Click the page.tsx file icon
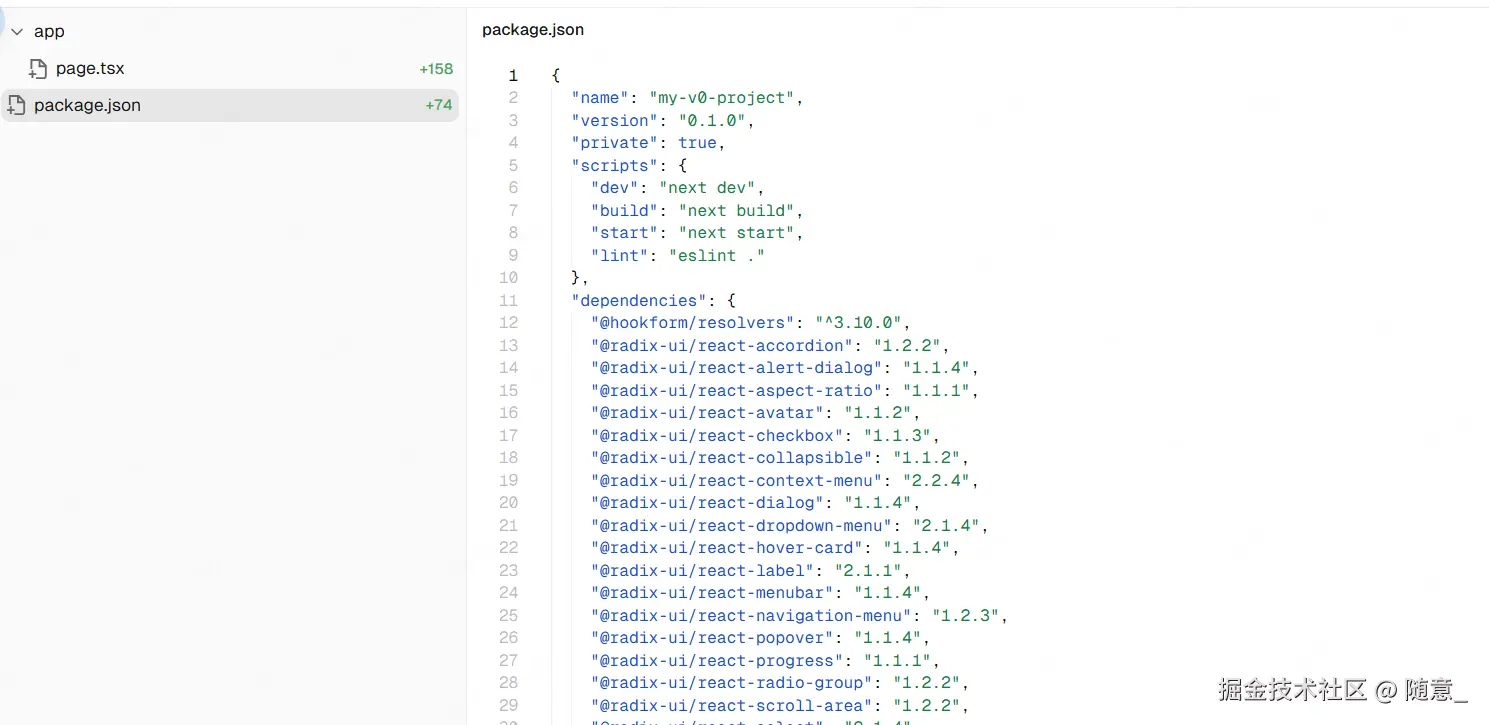Viewport: 1489px width, 725px height. tap(38, 69)
